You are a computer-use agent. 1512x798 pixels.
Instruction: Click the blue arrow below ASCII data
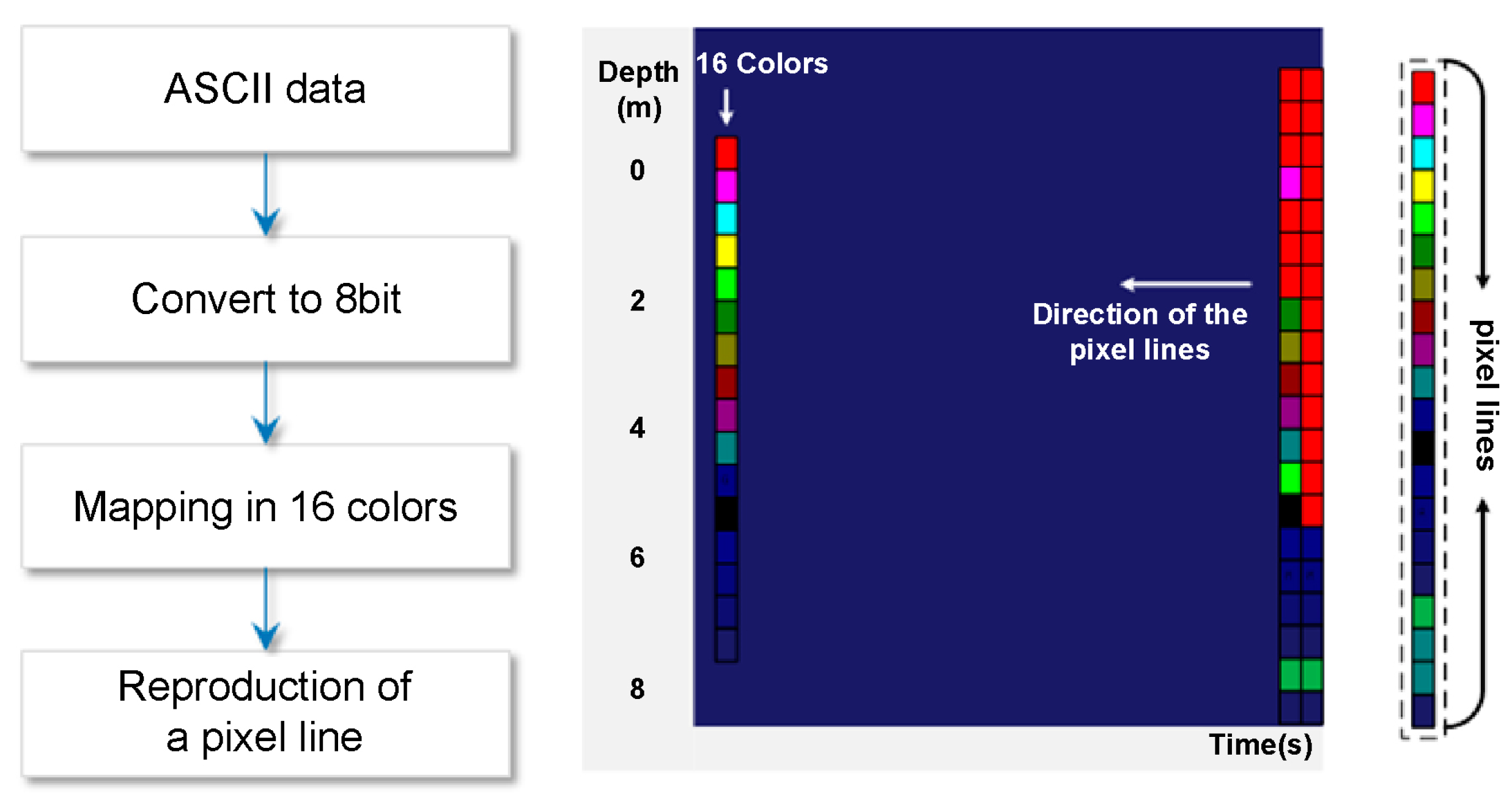[x=266, y=194]
